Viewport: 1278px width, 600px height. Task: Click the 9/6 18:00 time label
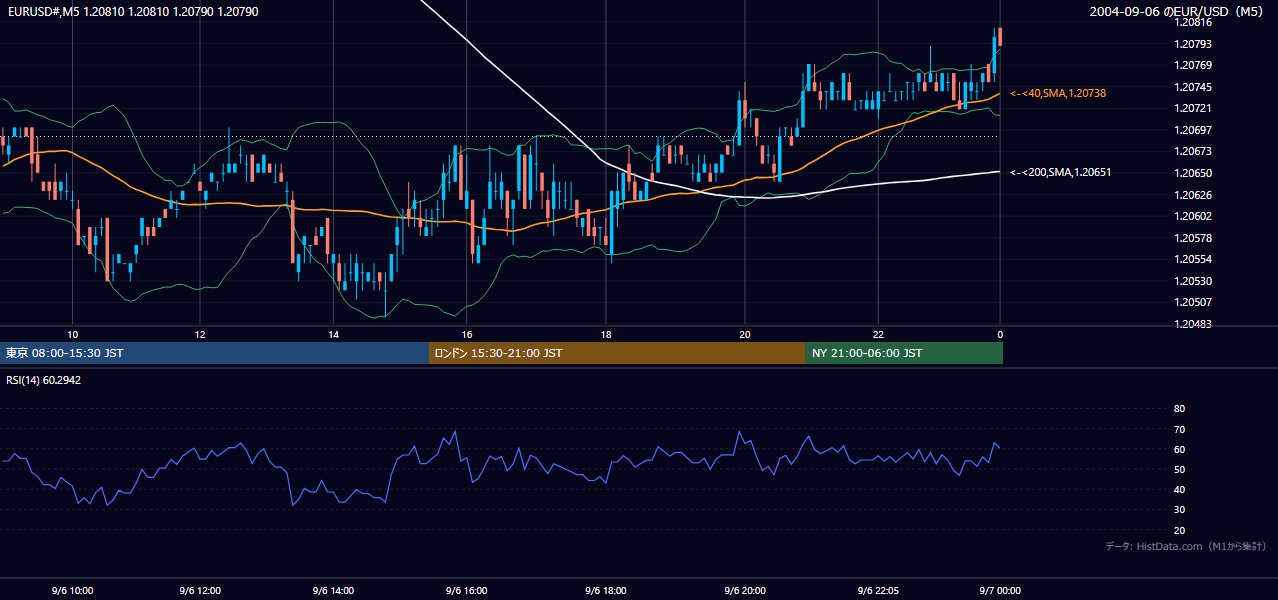(x=606, y=590)
